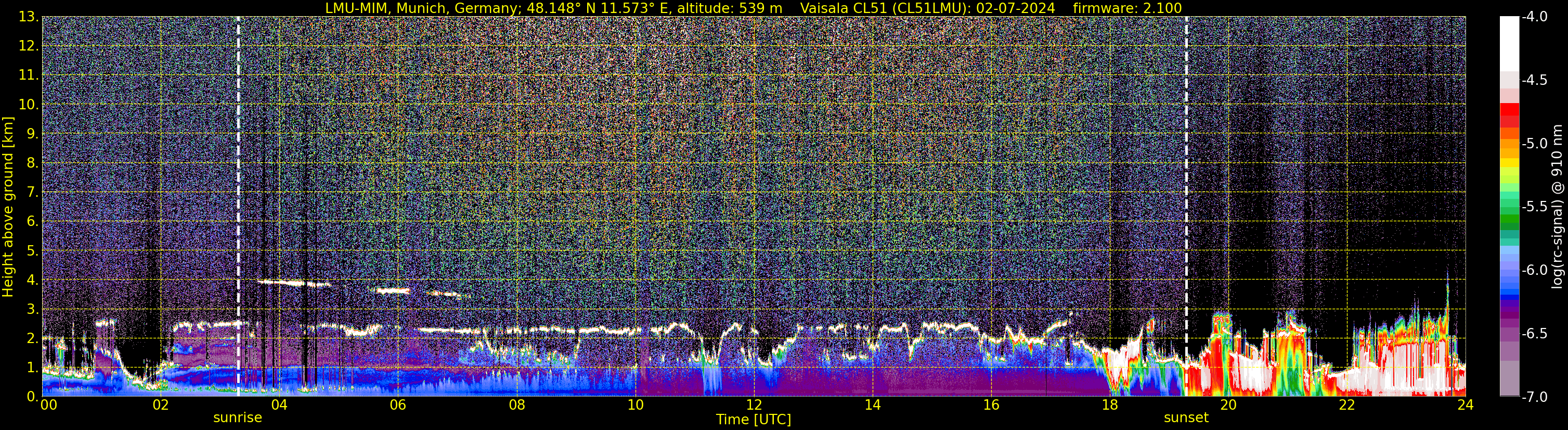
Task: Click the '2.' height axis tick label
Action: pos(32,338)
